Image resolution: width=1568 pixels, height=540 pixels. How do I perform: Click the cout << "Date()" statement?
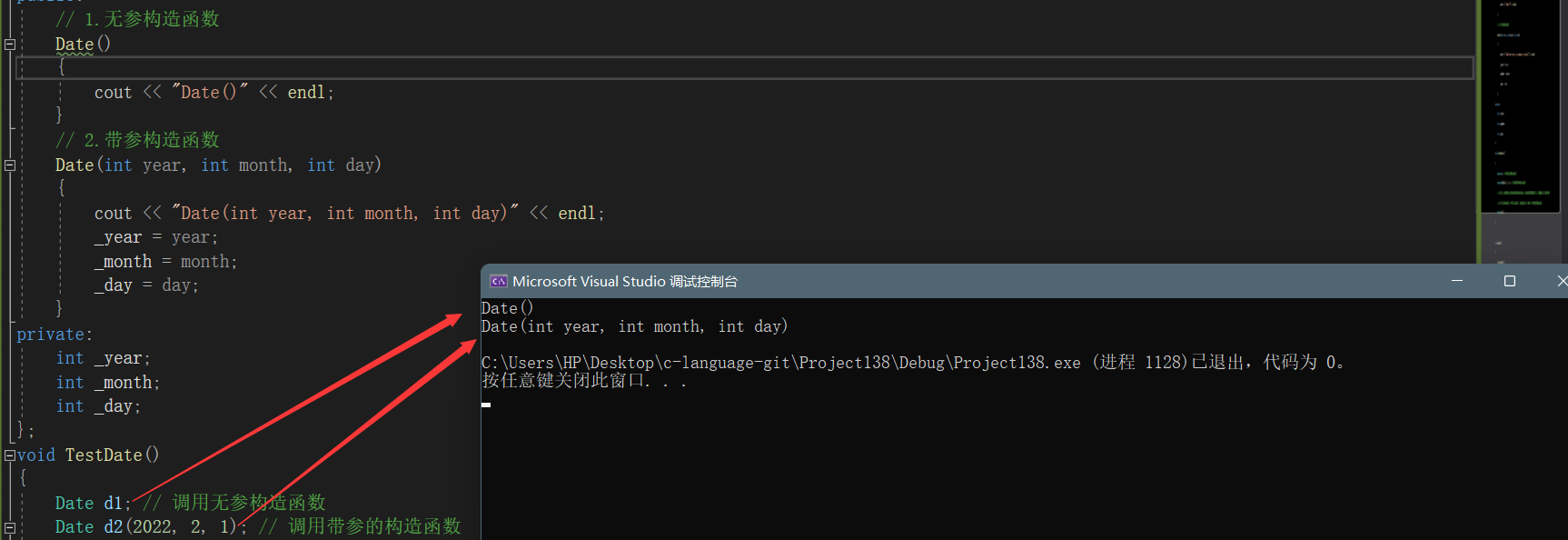click(x=214, y=92)
